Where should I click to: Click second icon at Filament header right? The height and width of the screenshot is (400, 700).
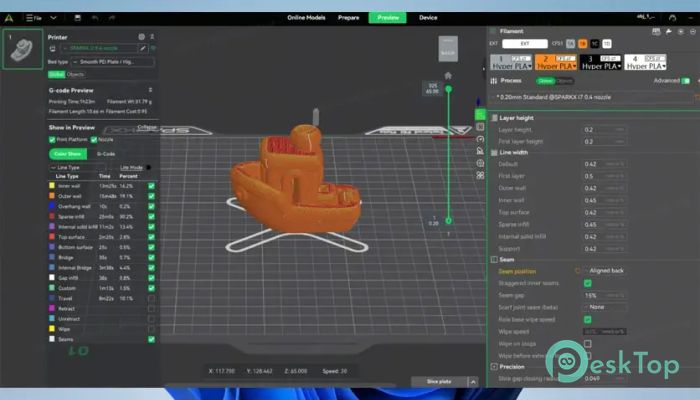click(668, 31)
